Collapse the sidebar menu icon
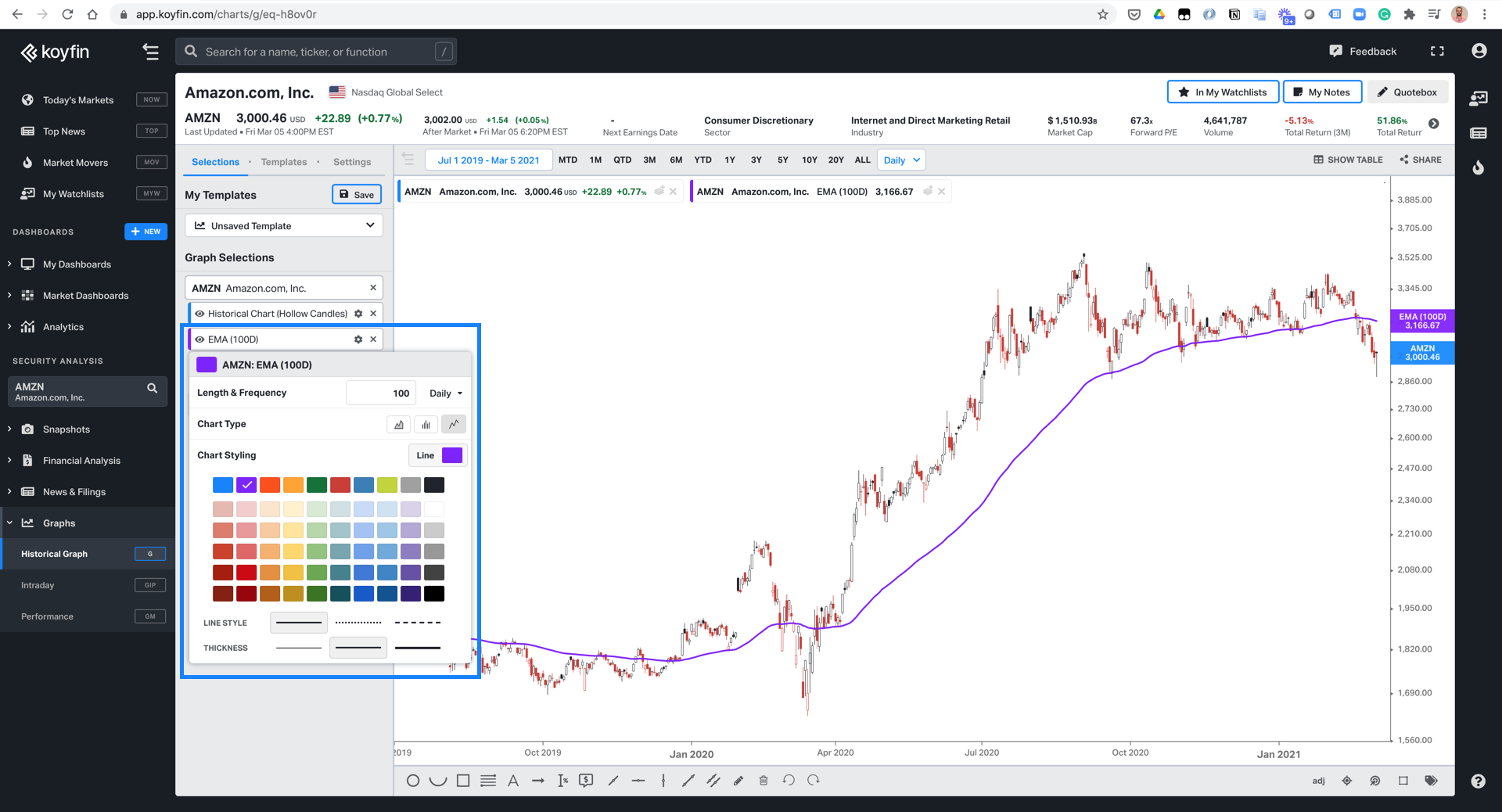The image size is (1502, 812). (150, 52)
